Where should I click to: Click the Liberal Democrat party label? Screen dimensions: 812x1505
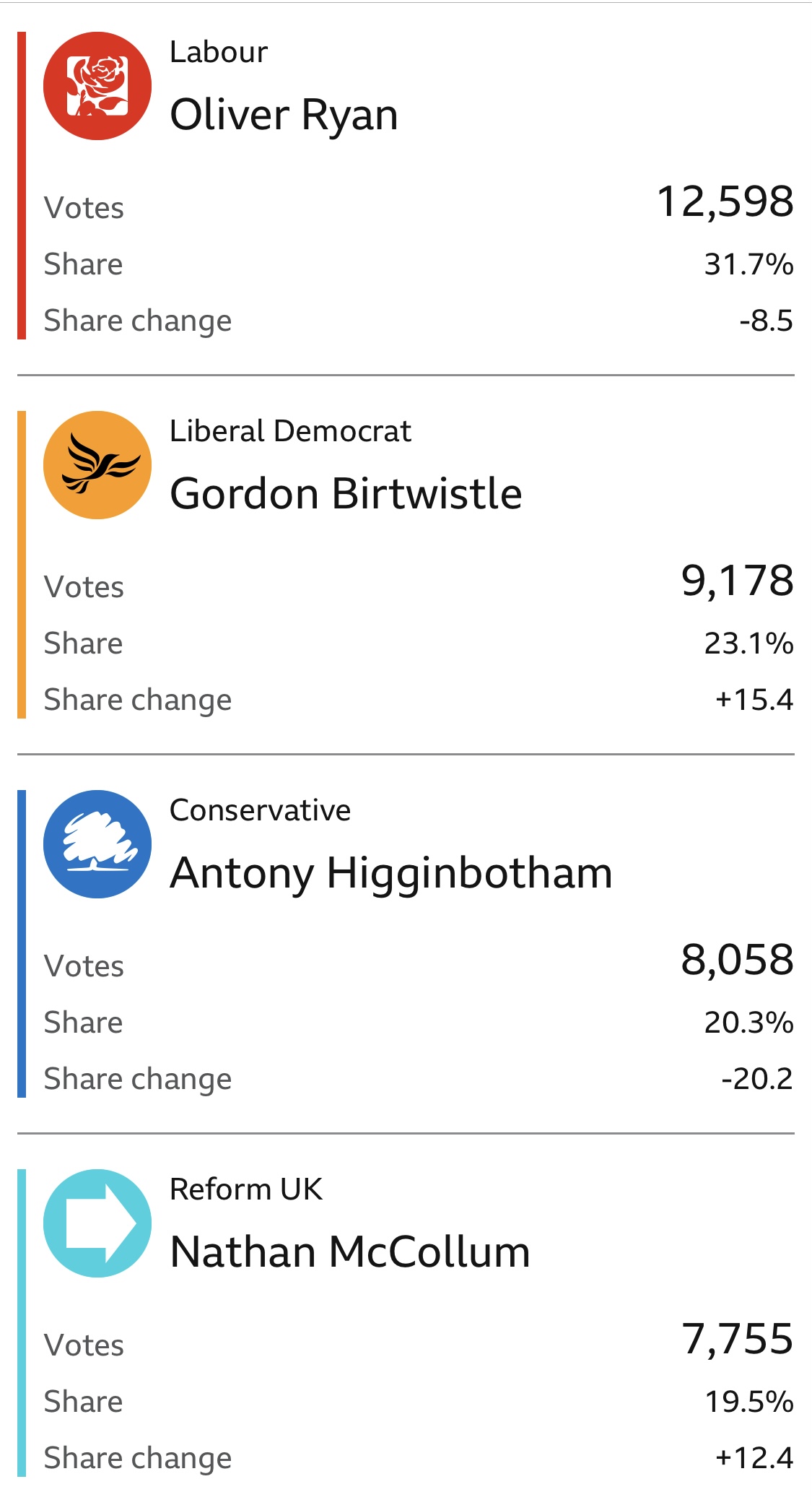[290, 431]
